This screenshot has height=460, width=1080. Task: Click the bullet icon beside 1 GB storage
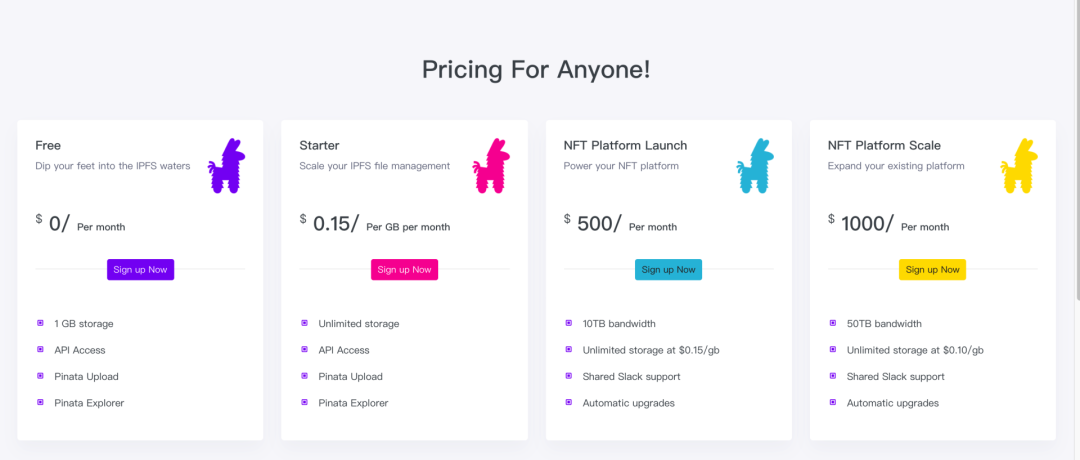[x=41, y=323]
